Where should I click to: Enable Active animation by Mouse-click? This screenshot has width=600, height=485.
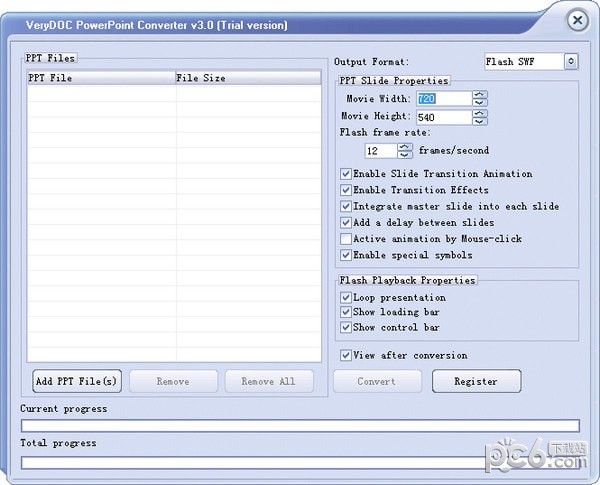click(x=346, y=239)
